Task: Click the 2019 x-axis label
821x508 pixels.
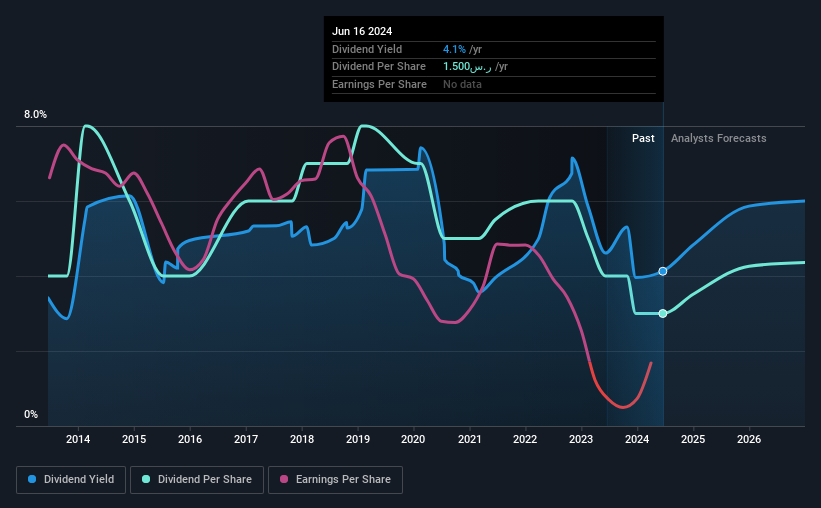Action: pos(358,439)
